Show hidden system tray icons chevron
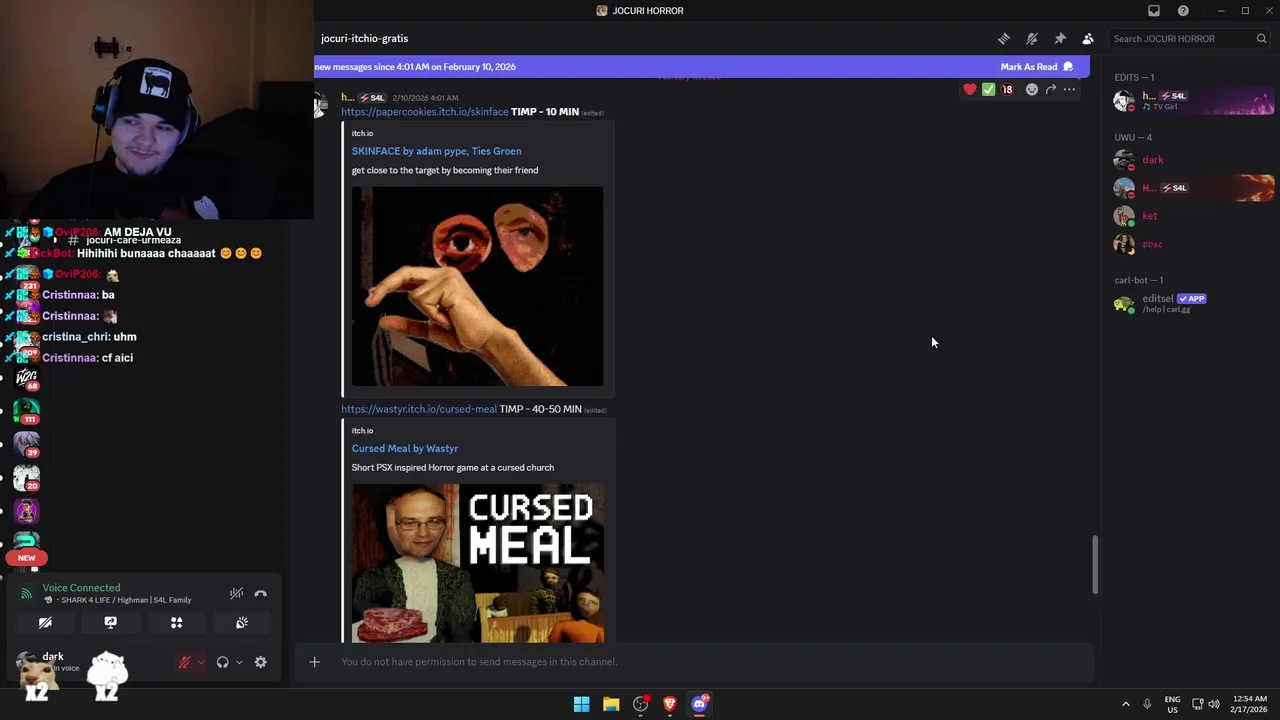This screenshot has height=720, width=1280. (x=1125, y=704)
